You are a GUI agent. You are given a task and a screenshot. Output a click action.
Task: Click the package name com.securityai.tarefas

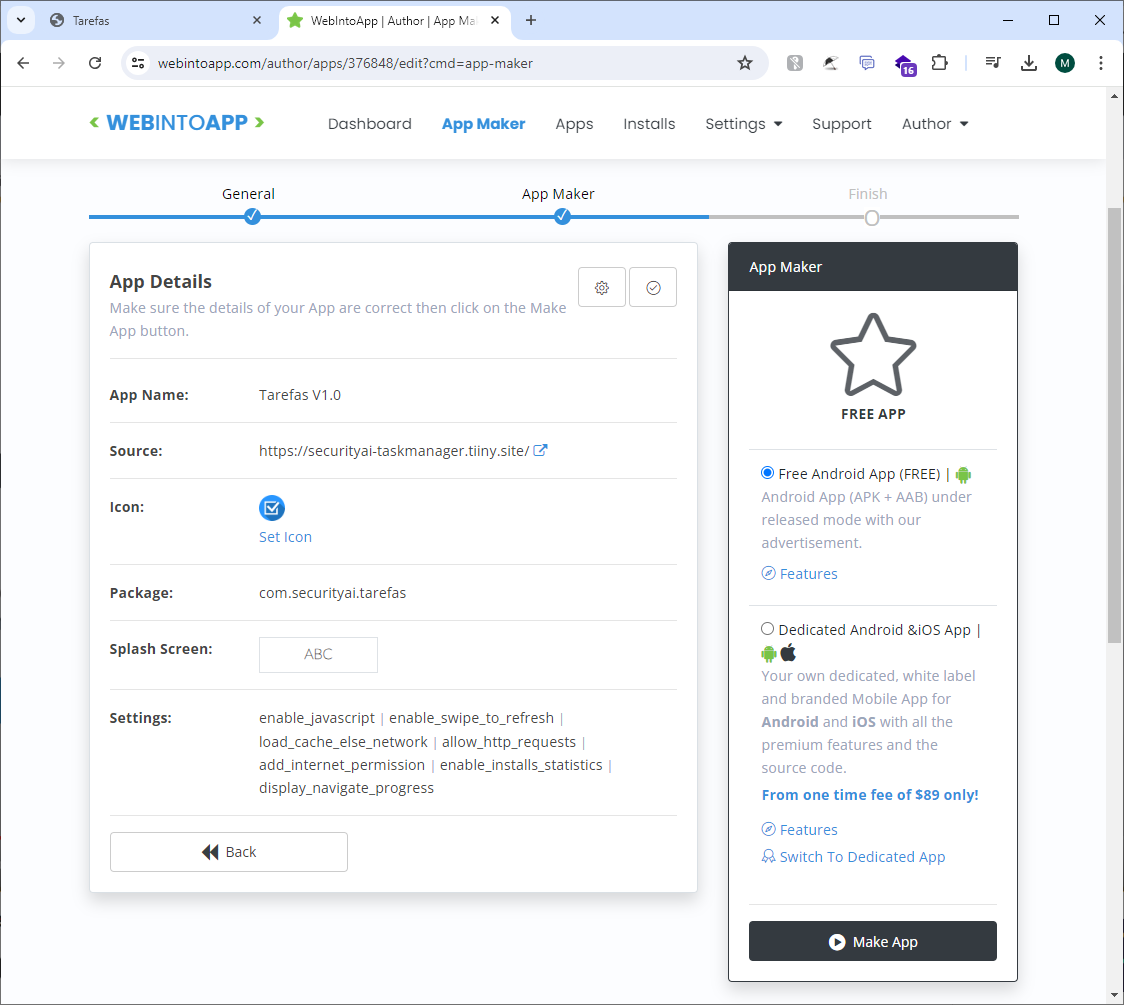(x=333, y=593)
